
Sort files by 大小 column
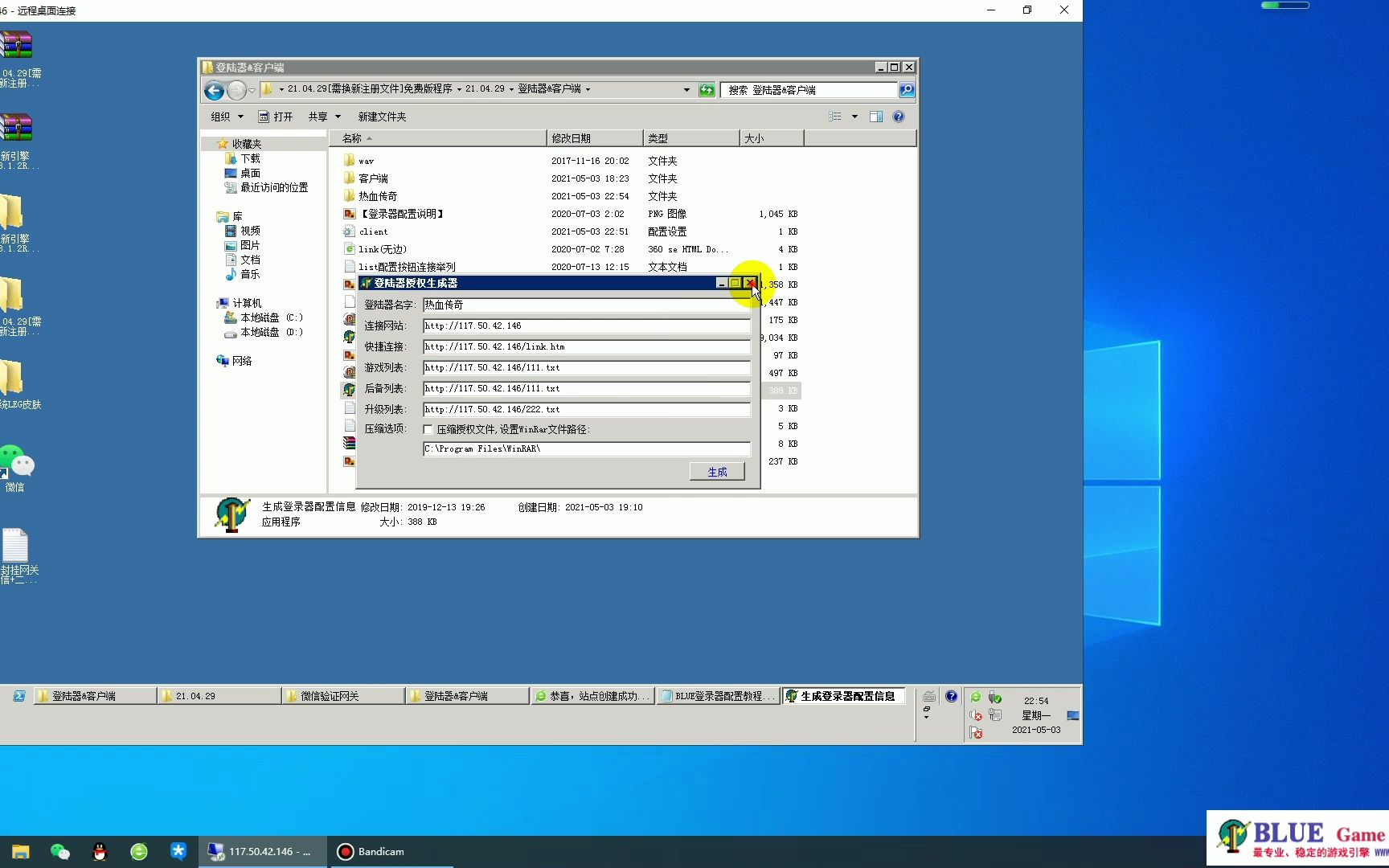[772, 138]
